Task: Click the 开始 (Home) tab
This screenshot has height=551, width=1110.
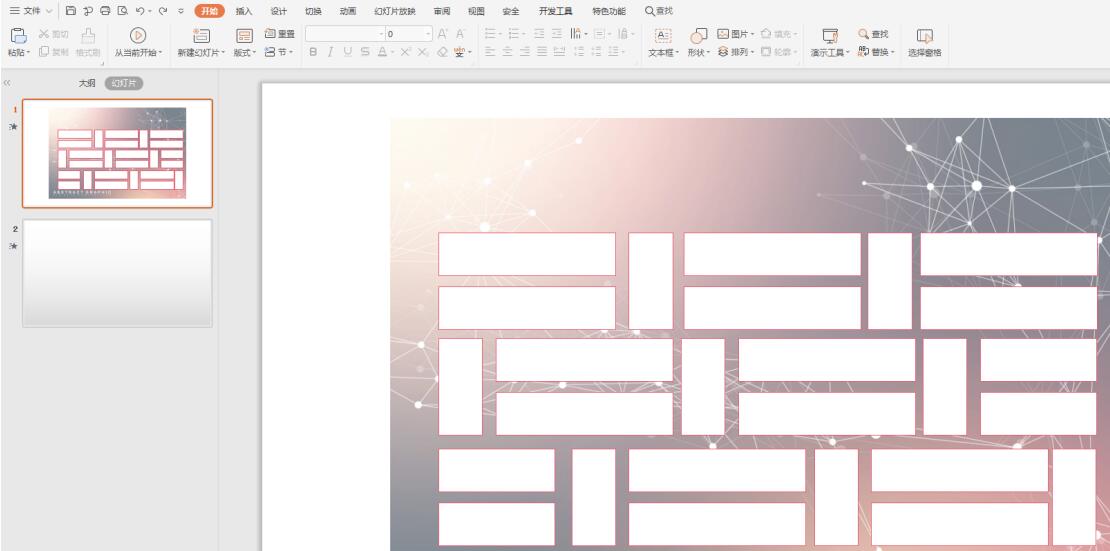Action: point(210,11)
